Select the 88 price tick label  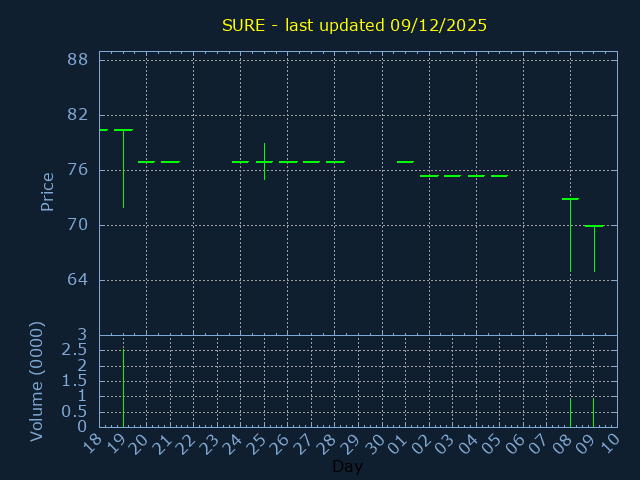pos(78,60)
